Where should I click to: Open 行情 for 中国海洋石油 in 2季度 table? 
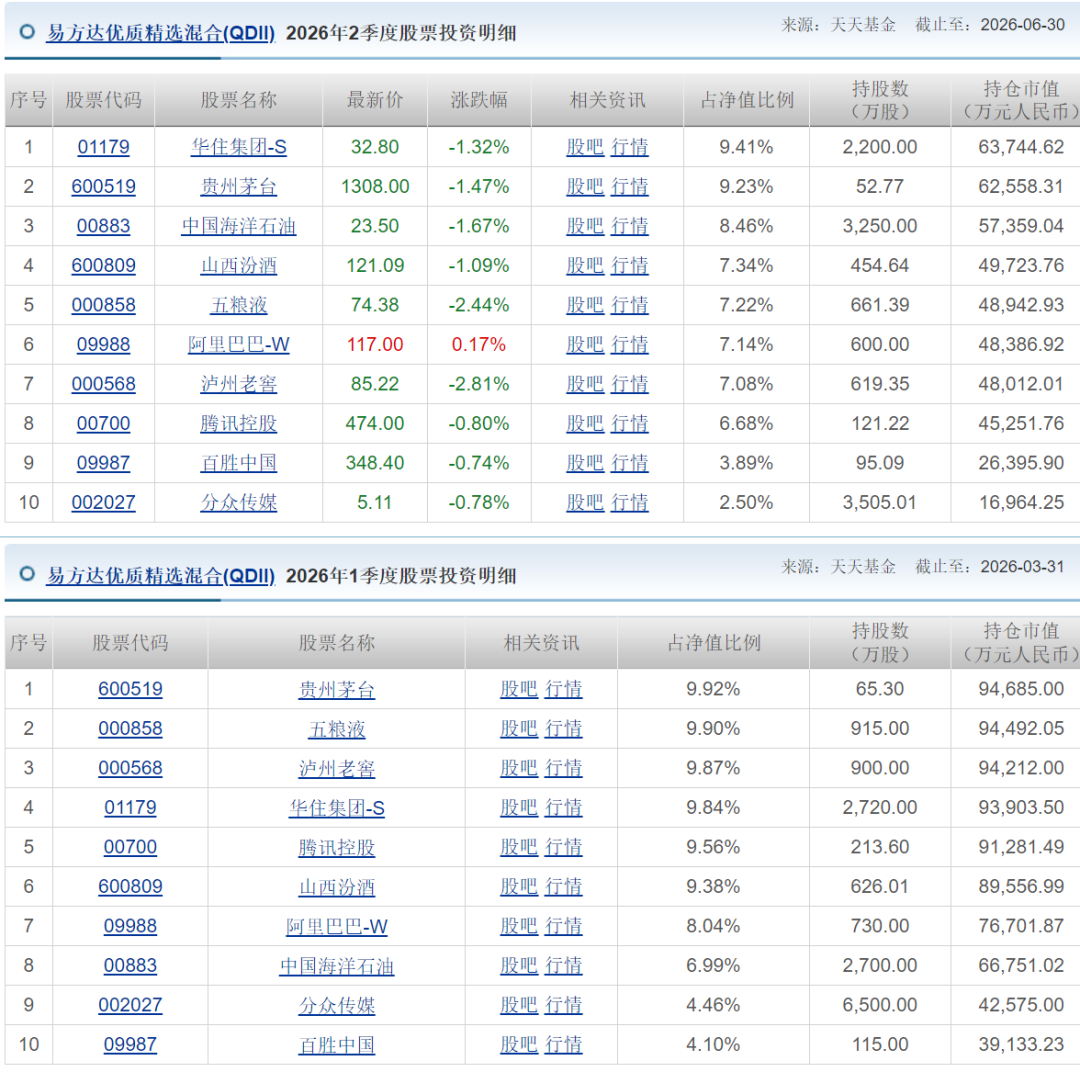tap(630, 226)
